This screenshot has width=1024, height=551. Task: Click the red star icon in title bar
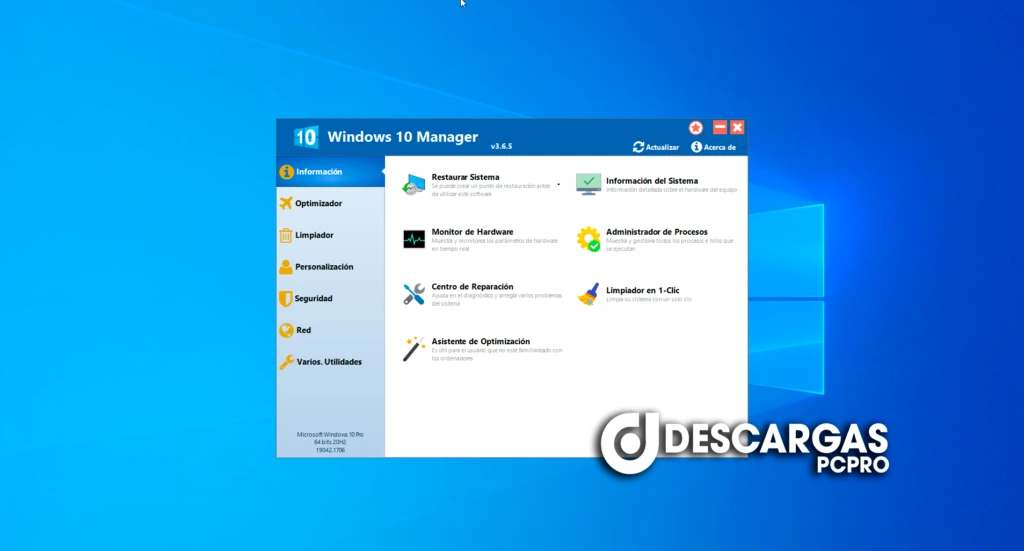(696, 128)
